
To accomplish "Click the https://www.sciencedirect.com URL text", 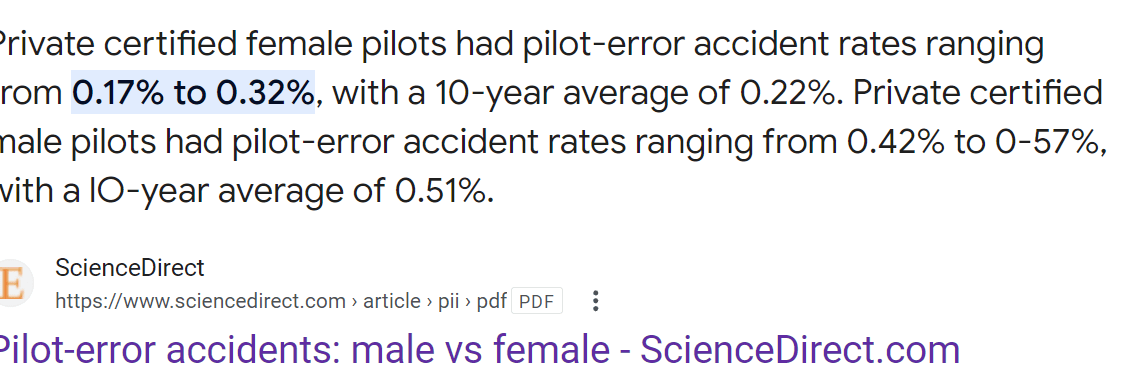I will point(201,301).
